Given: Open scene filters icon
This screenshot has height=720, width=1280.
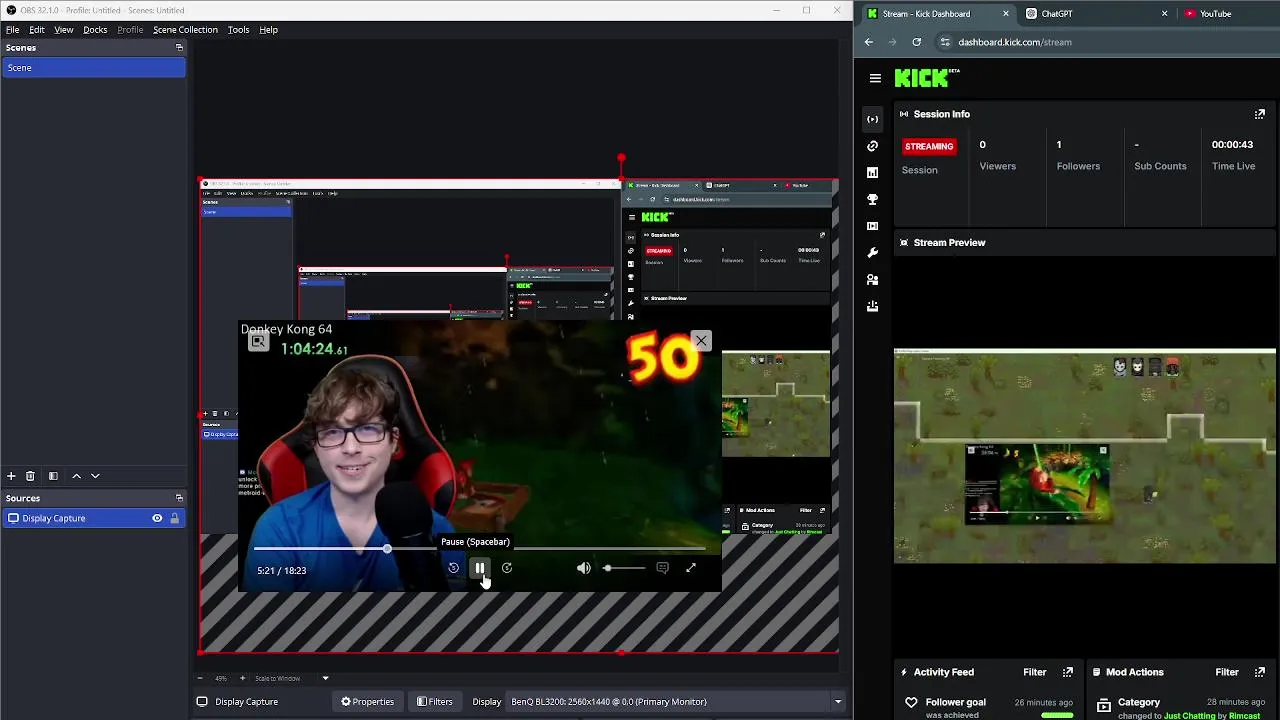Looking at the screenshot, I should [x=53, y=476].
